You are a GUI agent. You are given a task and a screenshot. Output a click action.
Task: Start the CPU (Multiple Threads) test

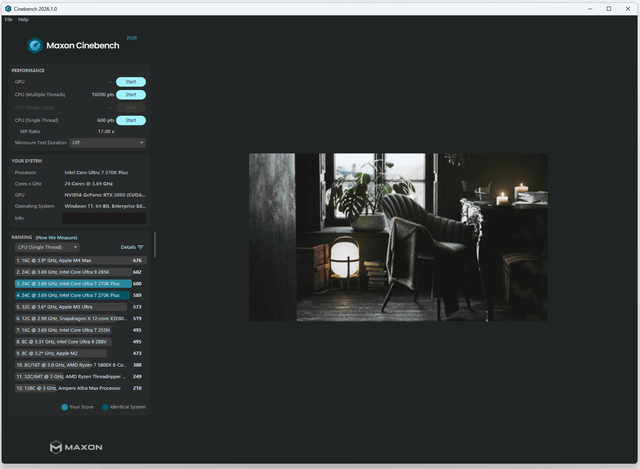(x=131, y=94)
